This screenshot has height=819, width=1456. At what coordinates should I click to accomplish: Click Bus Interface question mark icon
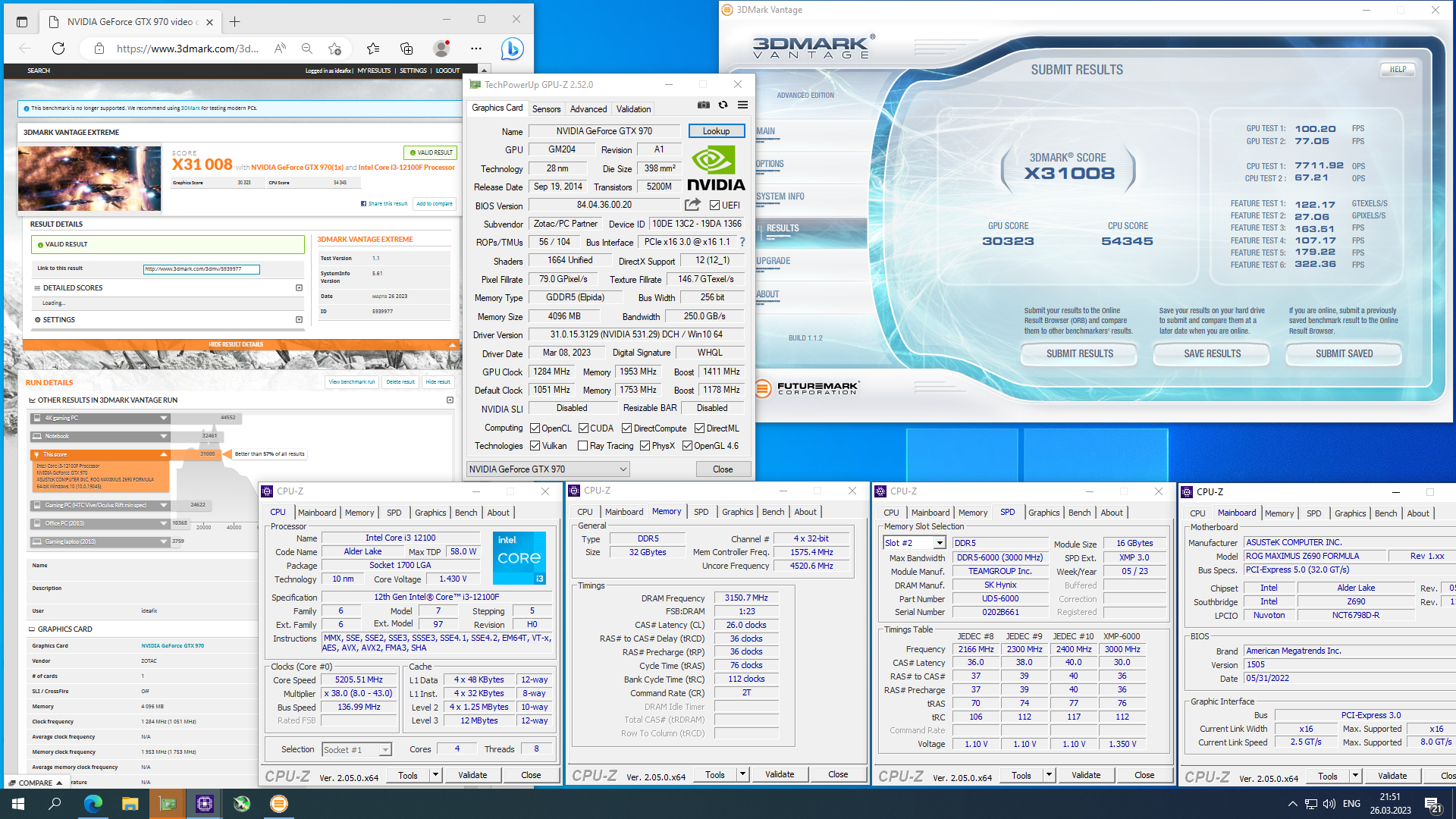(x=742, y=242)
